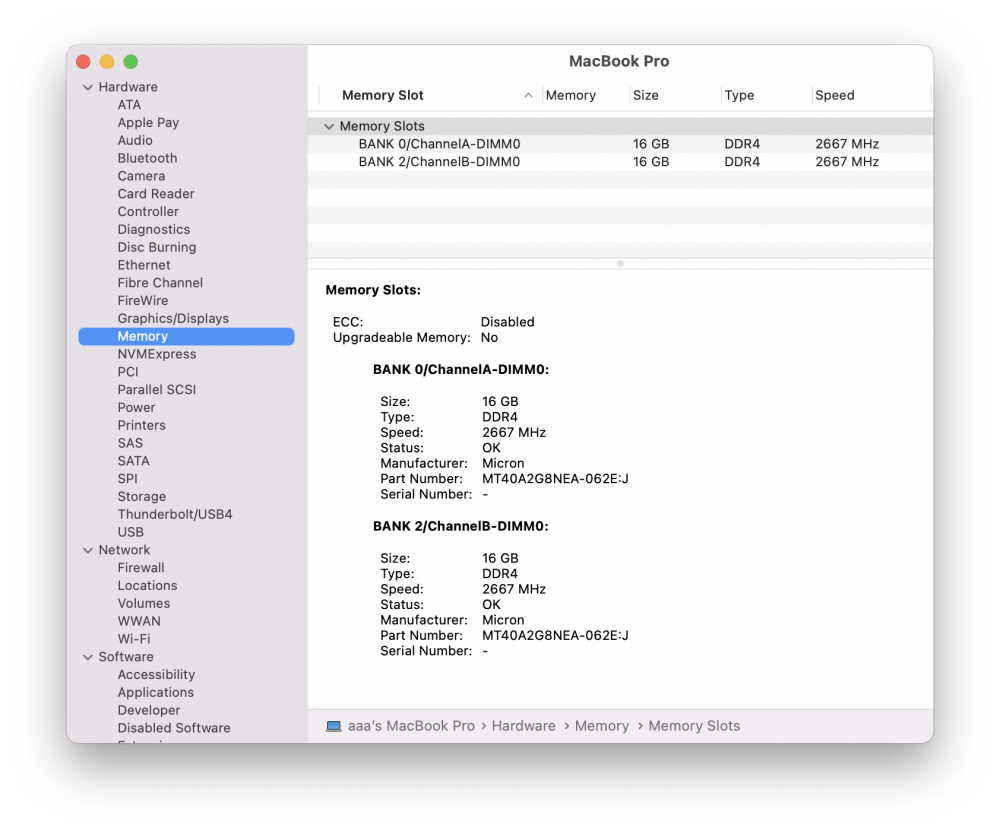
Task: Select SATA in the Hardware list
Action: 133,462
